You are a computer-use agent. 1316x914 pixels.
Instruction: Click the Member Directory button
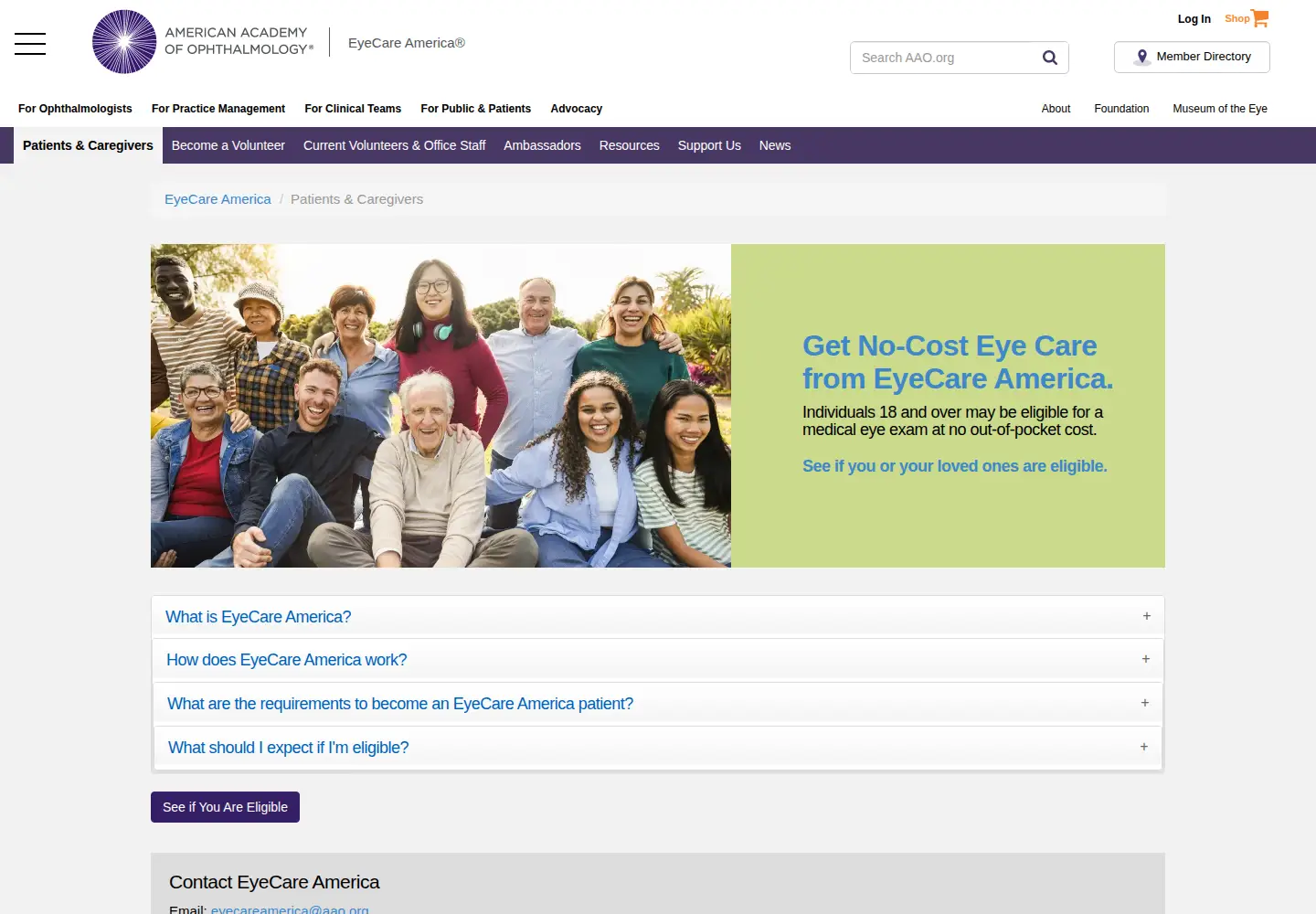[x=1192, y=57]
